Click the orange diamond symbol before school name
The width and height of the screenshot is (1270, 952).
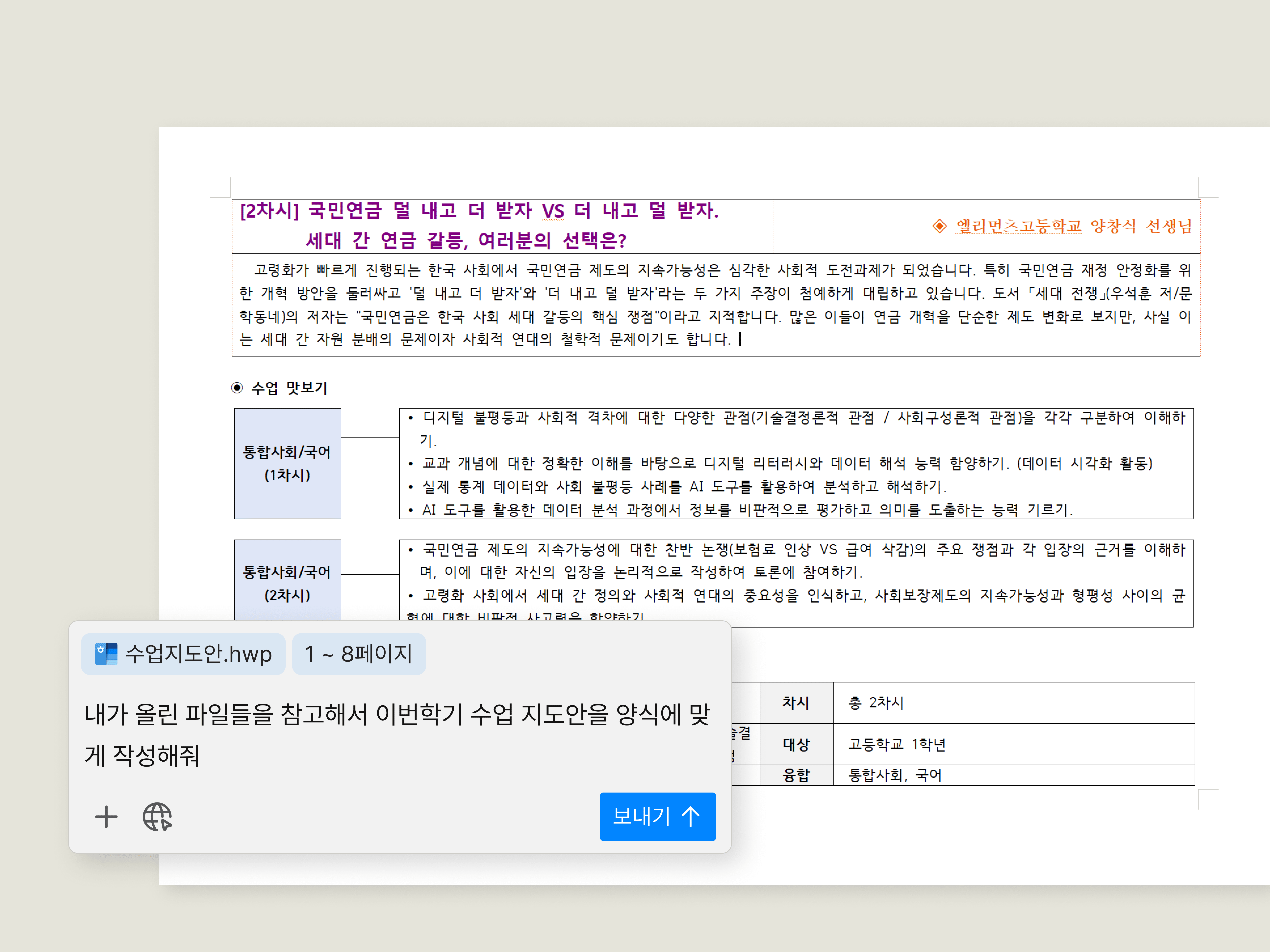coord(939,226)
